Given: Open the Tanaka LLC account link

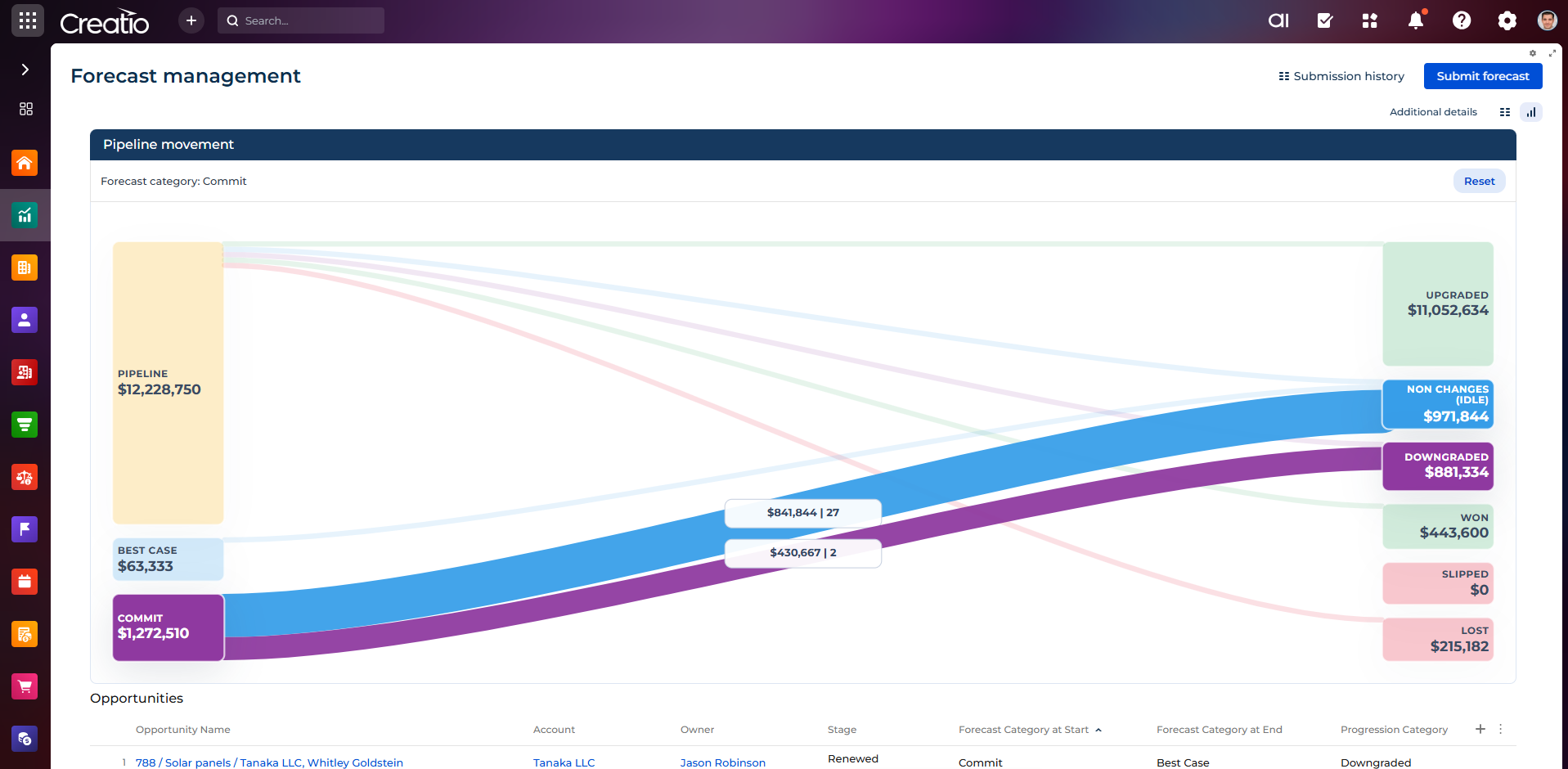Looking at the screenshot, I should (x=564, y=762).
